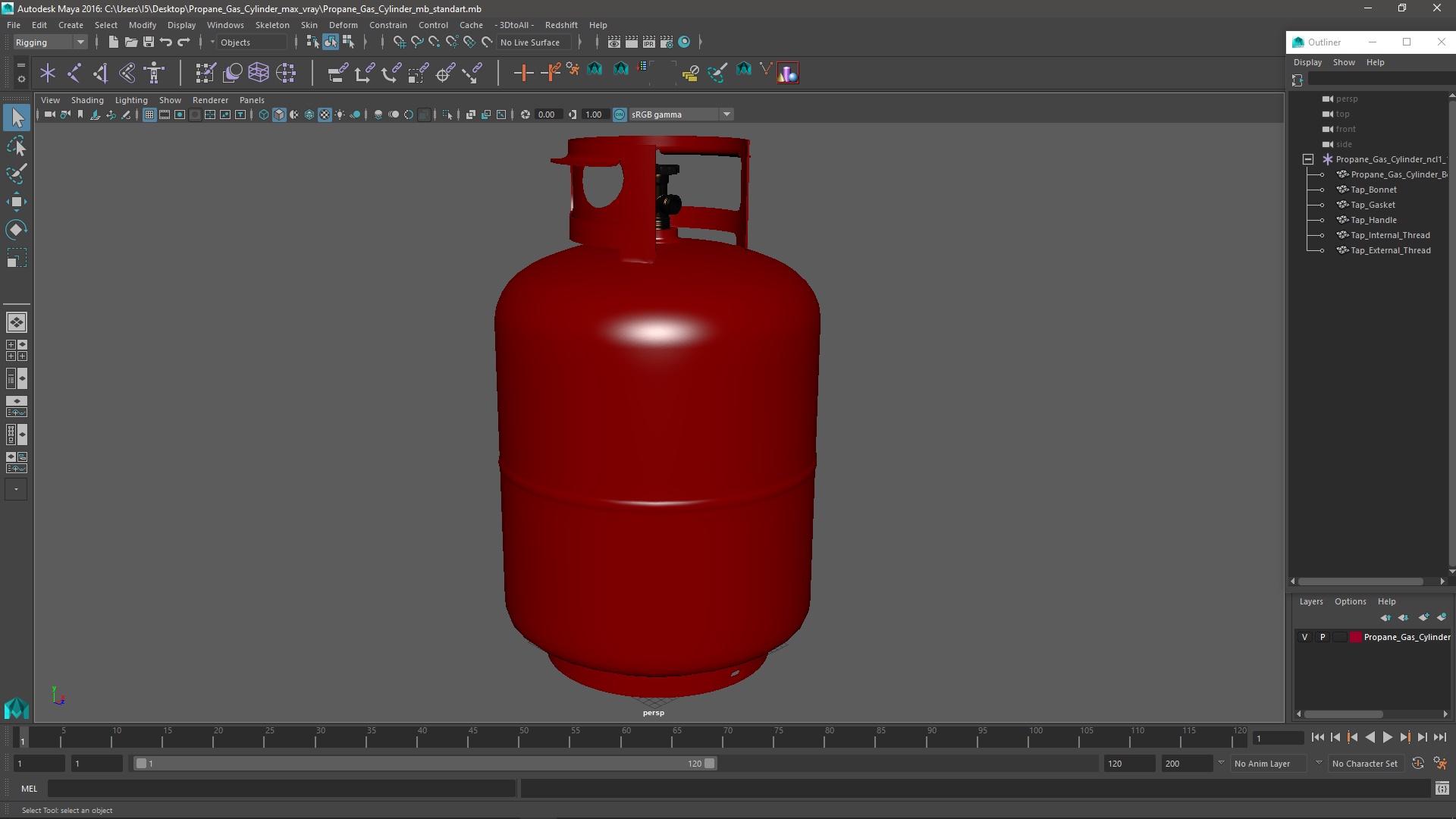Toggle wireframe shading in viewport

click(x=264, y=115)
